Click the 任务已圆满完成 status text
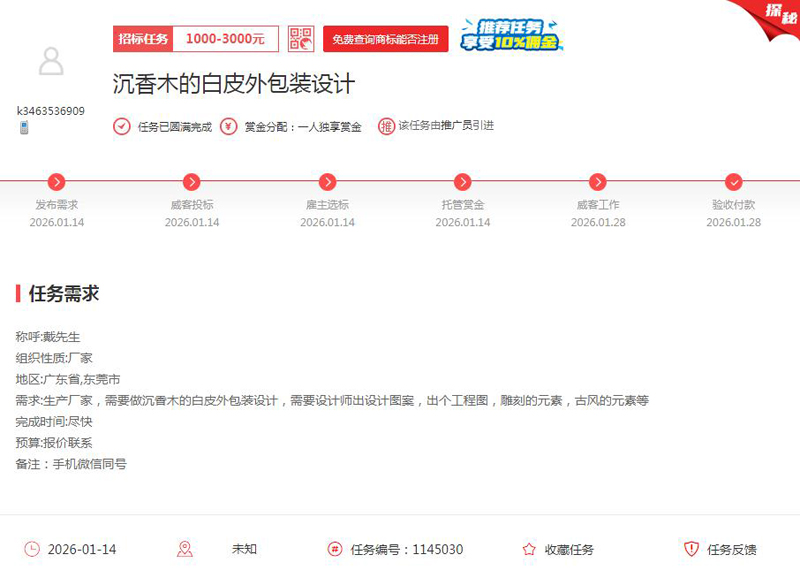This screenshot has height=570, width=800. pyautogui.click(x=175, y=127)
